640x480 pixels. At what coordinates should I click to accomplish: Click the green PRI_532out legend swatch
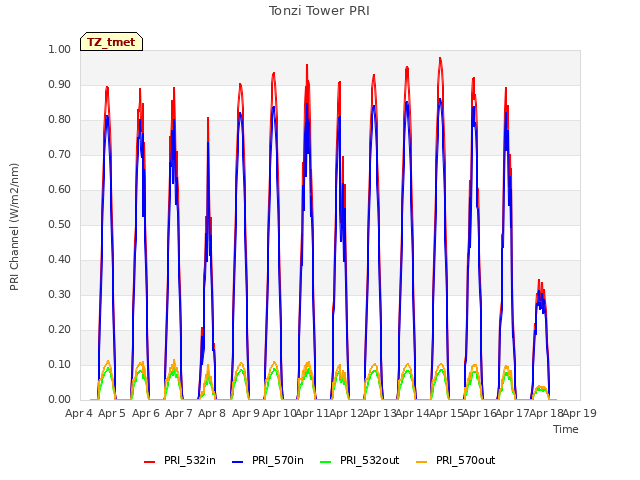[x=326, y=461]
